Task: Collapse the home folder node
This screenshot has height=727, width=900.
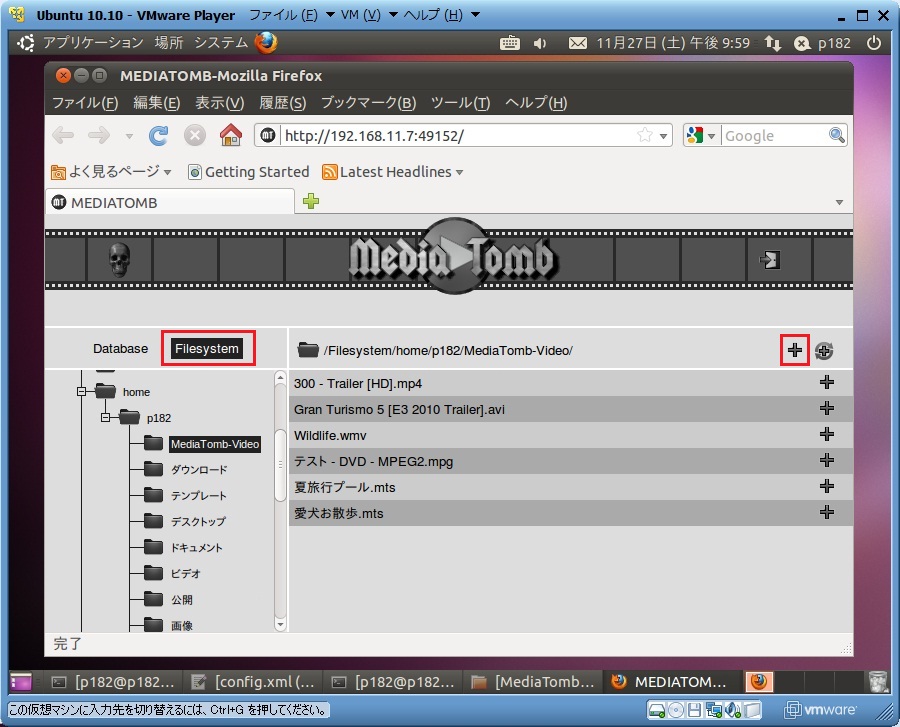Action: [x=82, y=391]
